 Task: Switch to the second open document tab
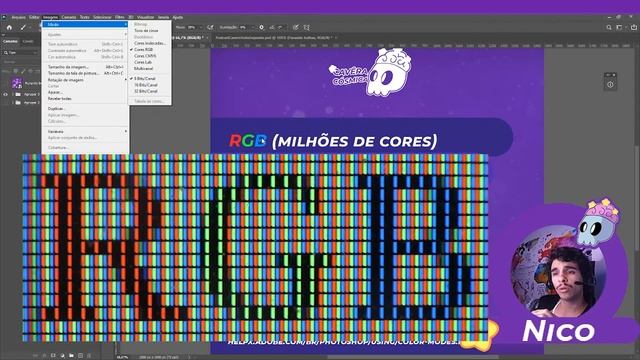click(x=274, y=38)
